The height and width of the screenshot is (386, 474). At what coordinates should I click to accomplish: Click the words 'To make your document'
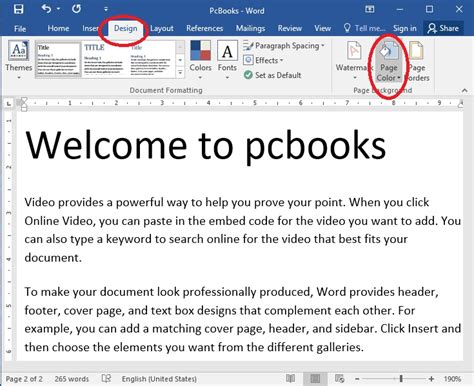89,292
